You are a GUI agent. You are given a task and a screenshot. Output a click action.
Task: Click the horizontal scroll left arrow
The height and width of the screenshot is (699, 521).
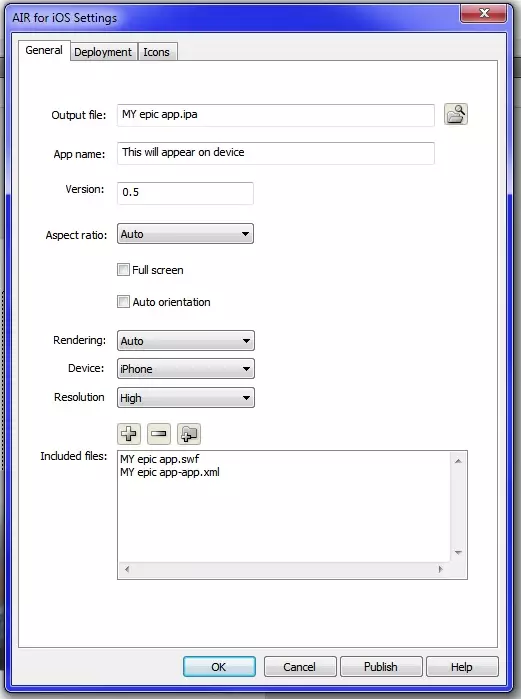127,569
